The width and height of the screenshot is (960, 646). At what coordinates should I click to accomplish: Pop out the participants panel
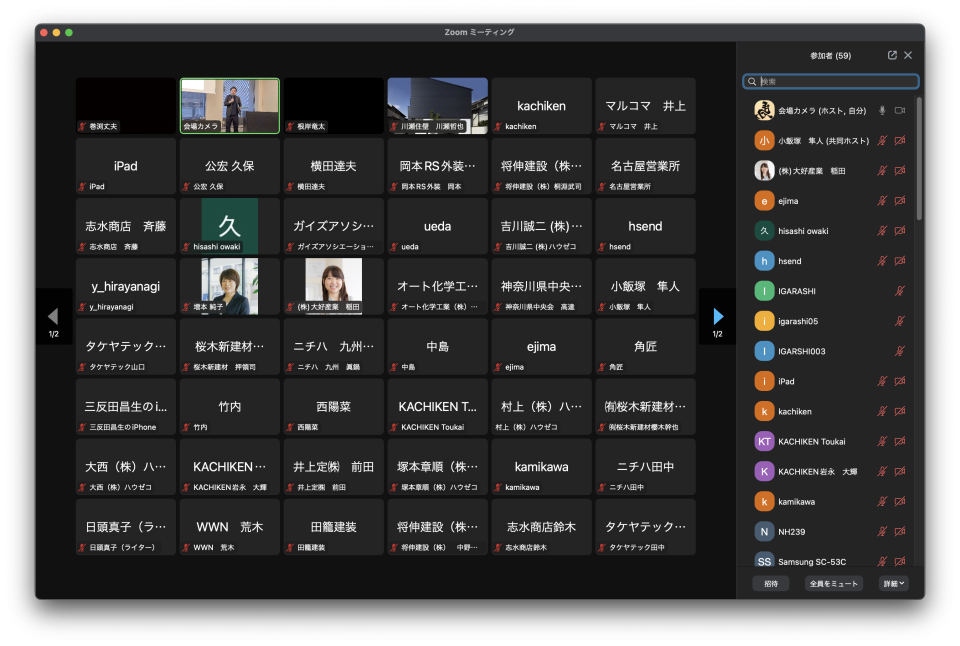coord(892,56)
